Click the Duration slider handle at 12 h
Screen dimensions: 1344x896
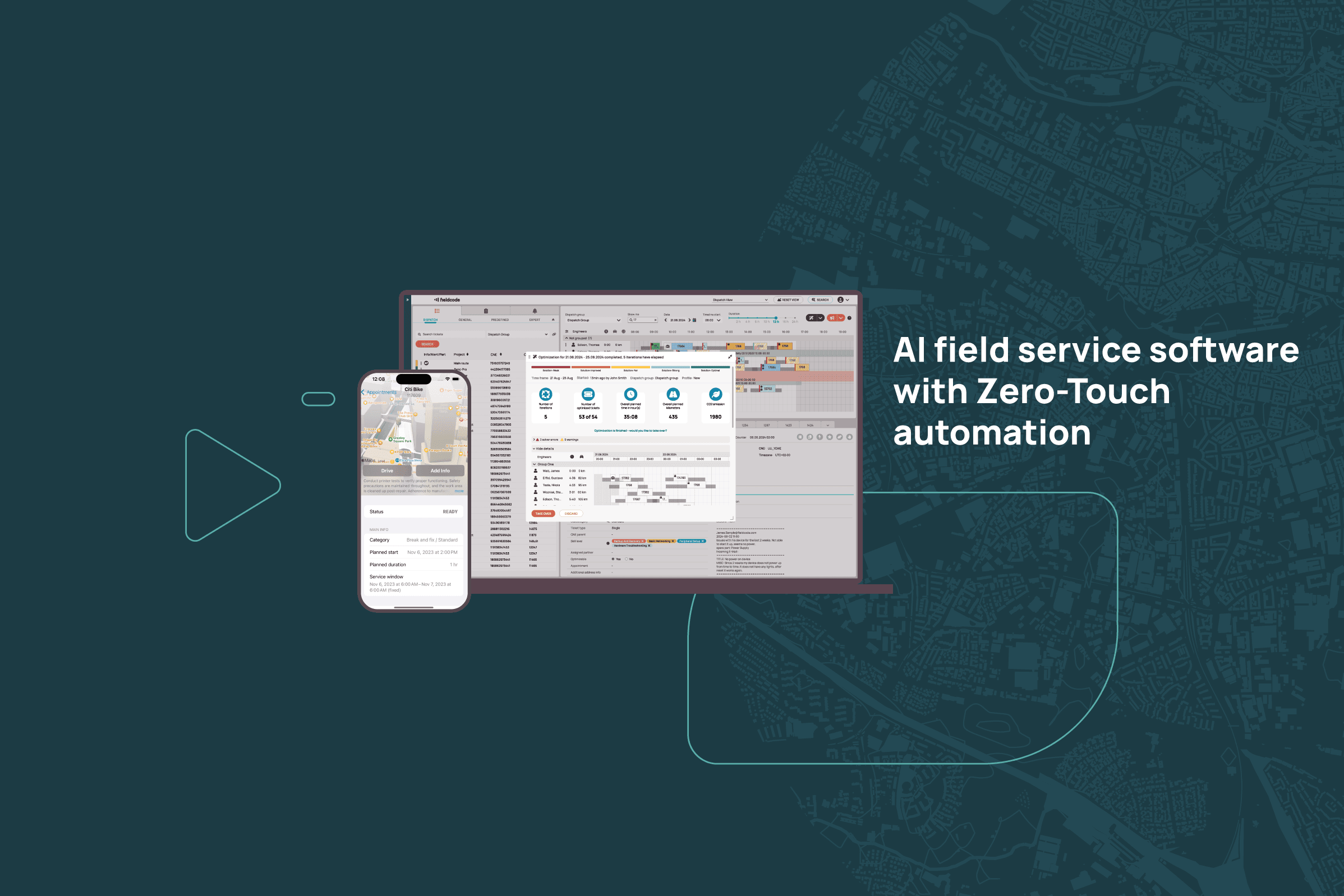pos(776,318)
